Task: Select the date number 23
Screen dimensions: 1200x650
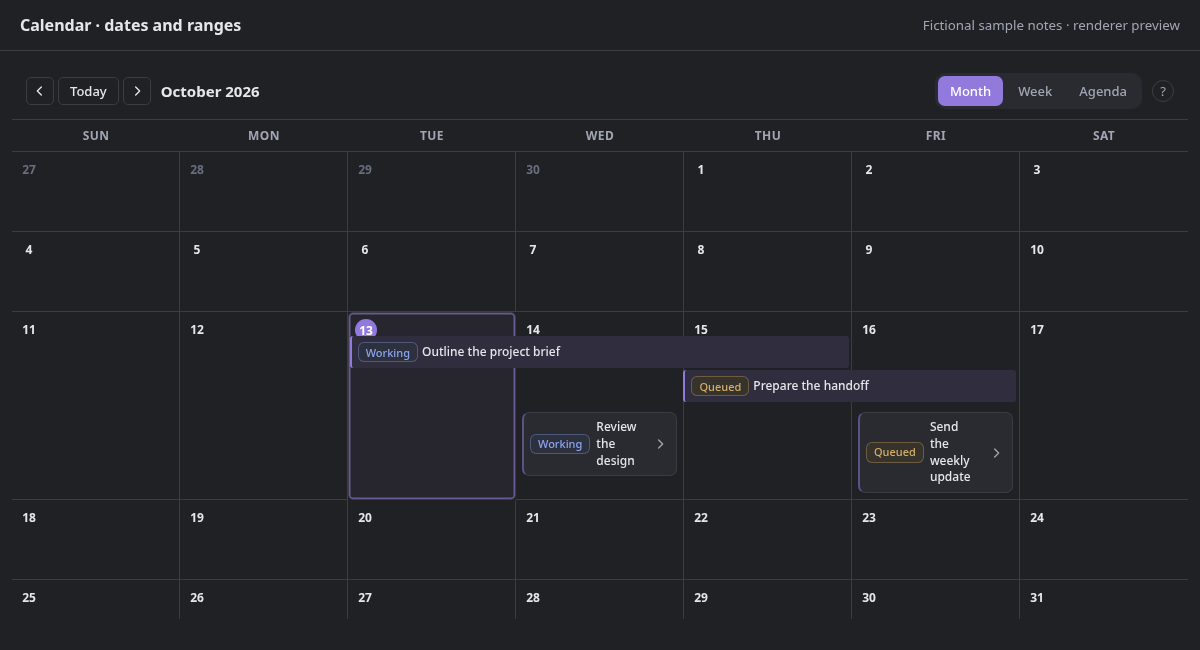Action: coord(869,518)
